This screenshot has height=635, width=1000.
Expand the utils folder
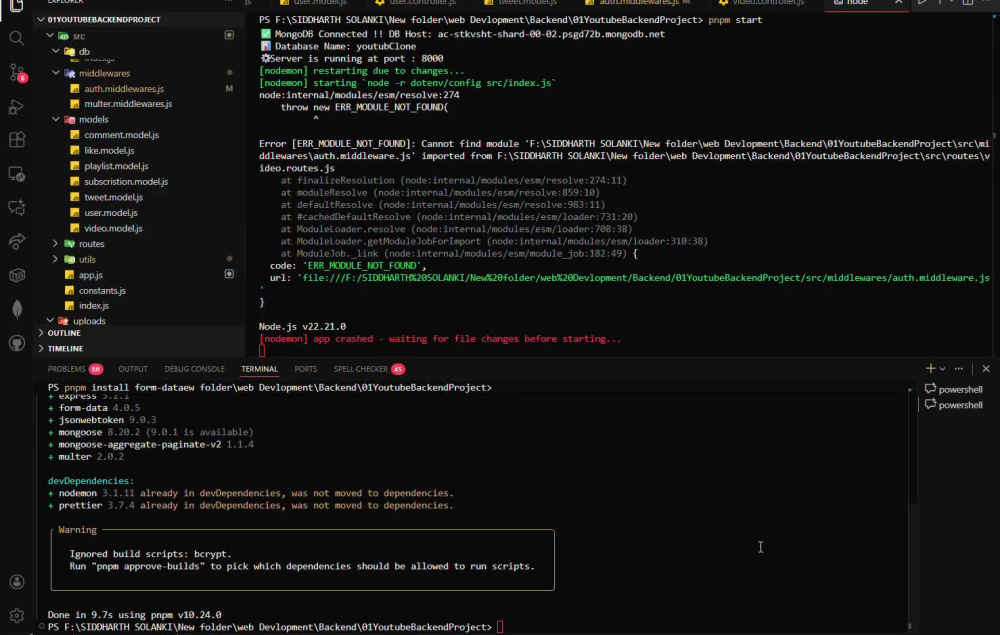click(x=55, y=259)
